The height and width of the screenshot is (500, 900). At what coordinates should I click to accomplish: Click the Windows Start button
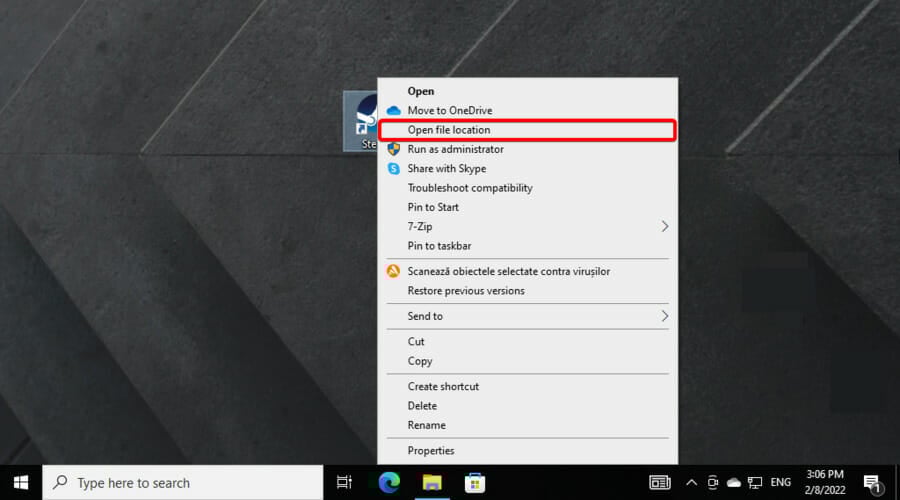21,482
